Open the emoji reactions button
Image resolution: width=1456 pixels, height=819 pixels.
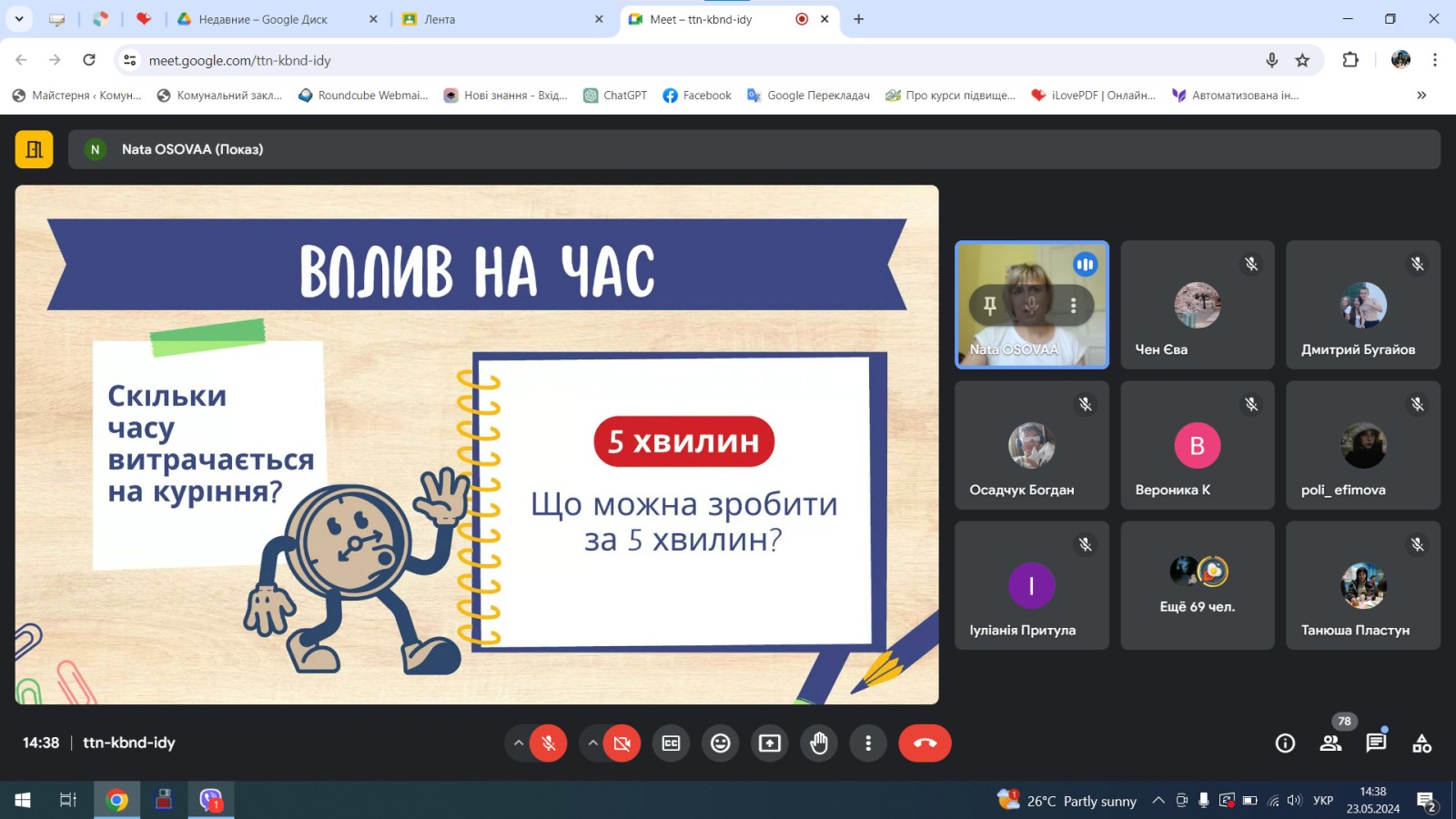[720, 743]
